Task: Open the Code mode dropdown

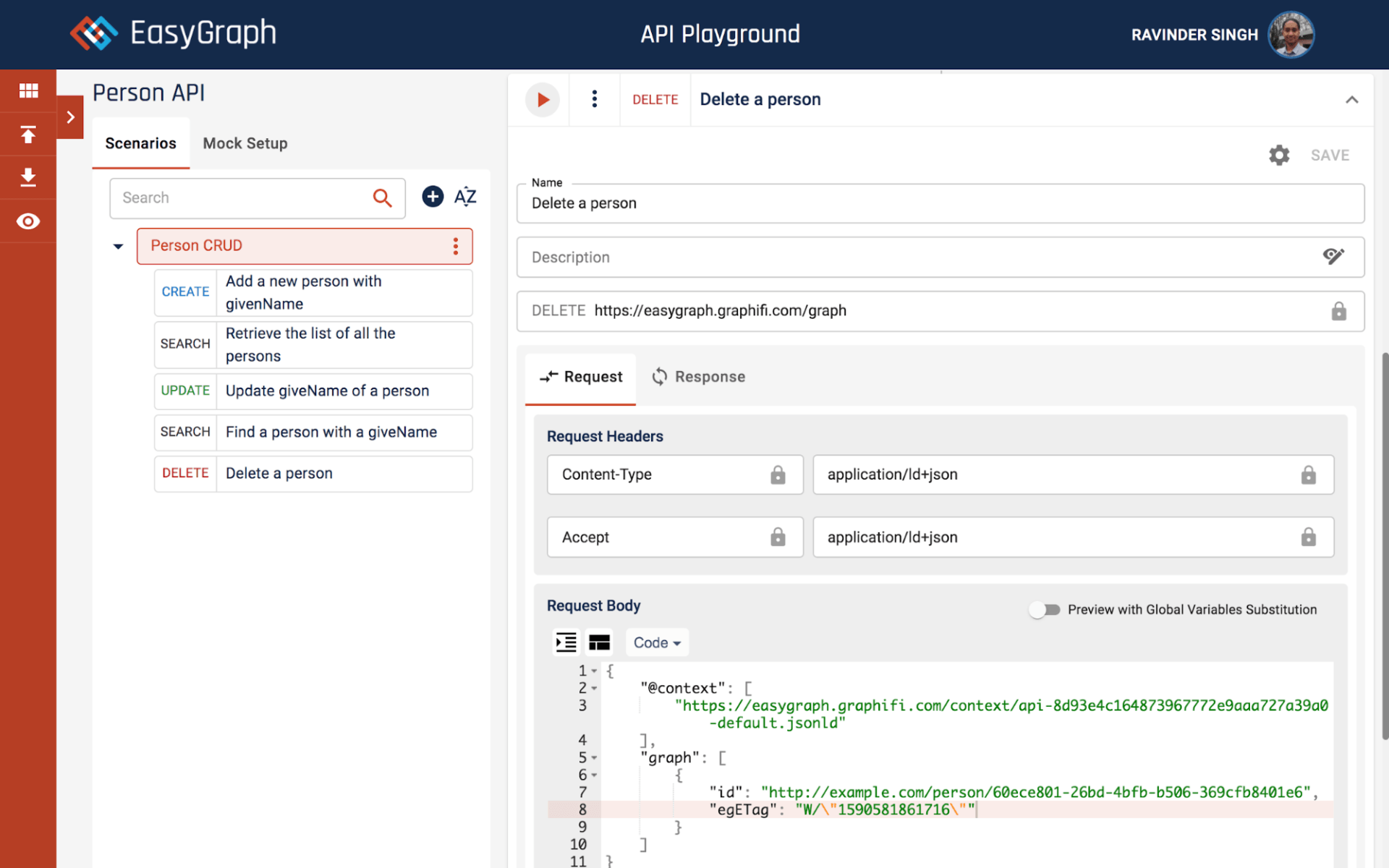Action: [657, 642]
